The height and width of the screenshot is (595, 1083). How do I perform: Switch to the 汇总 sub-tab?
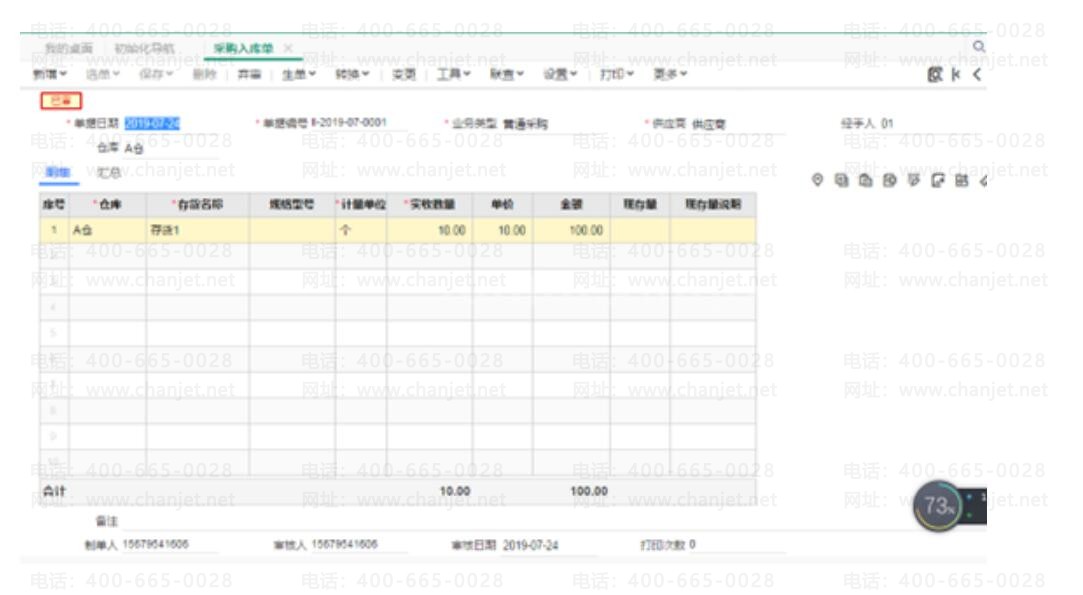(108, 172)
